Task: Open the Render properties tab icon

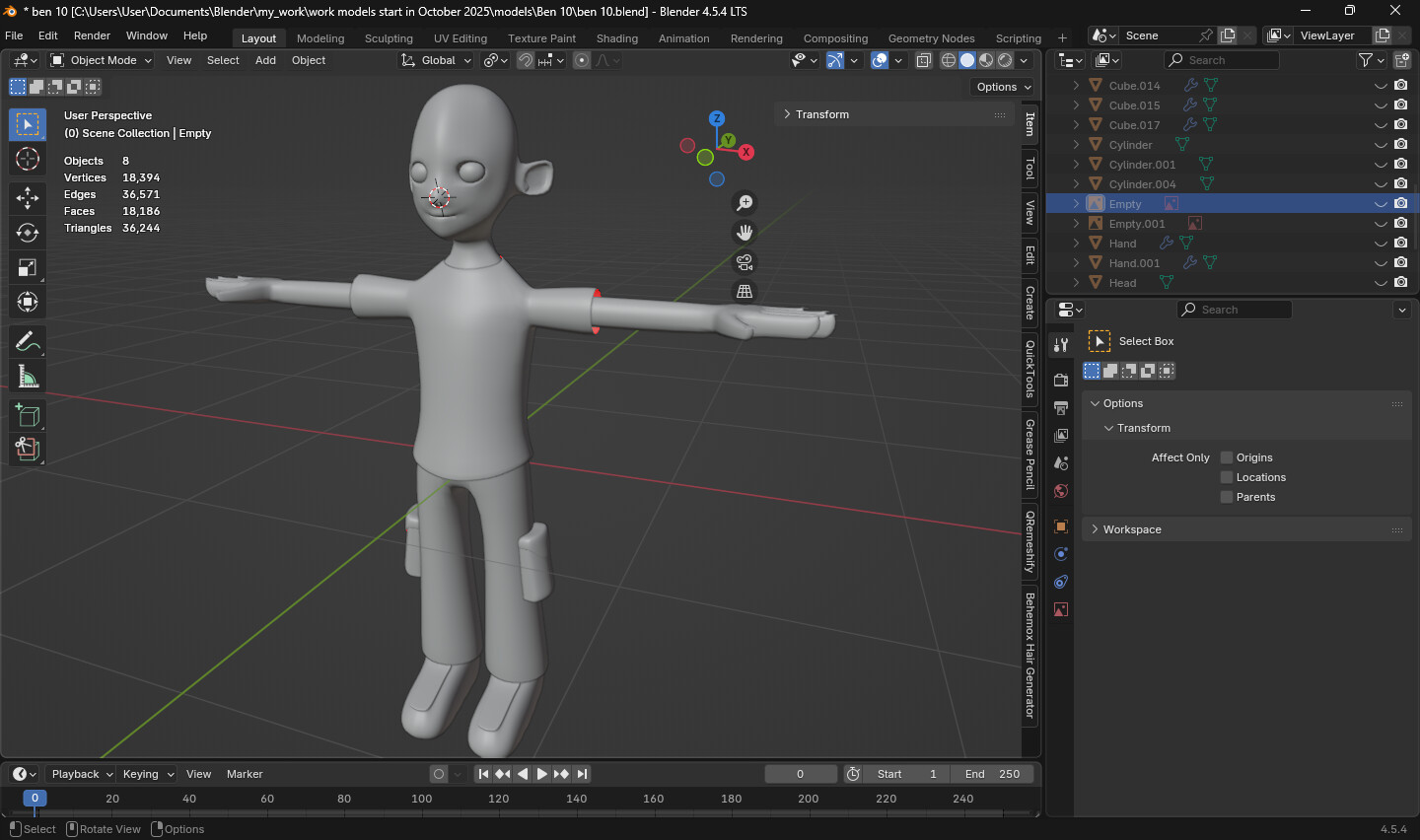Action: click(x=1061, y=380)
